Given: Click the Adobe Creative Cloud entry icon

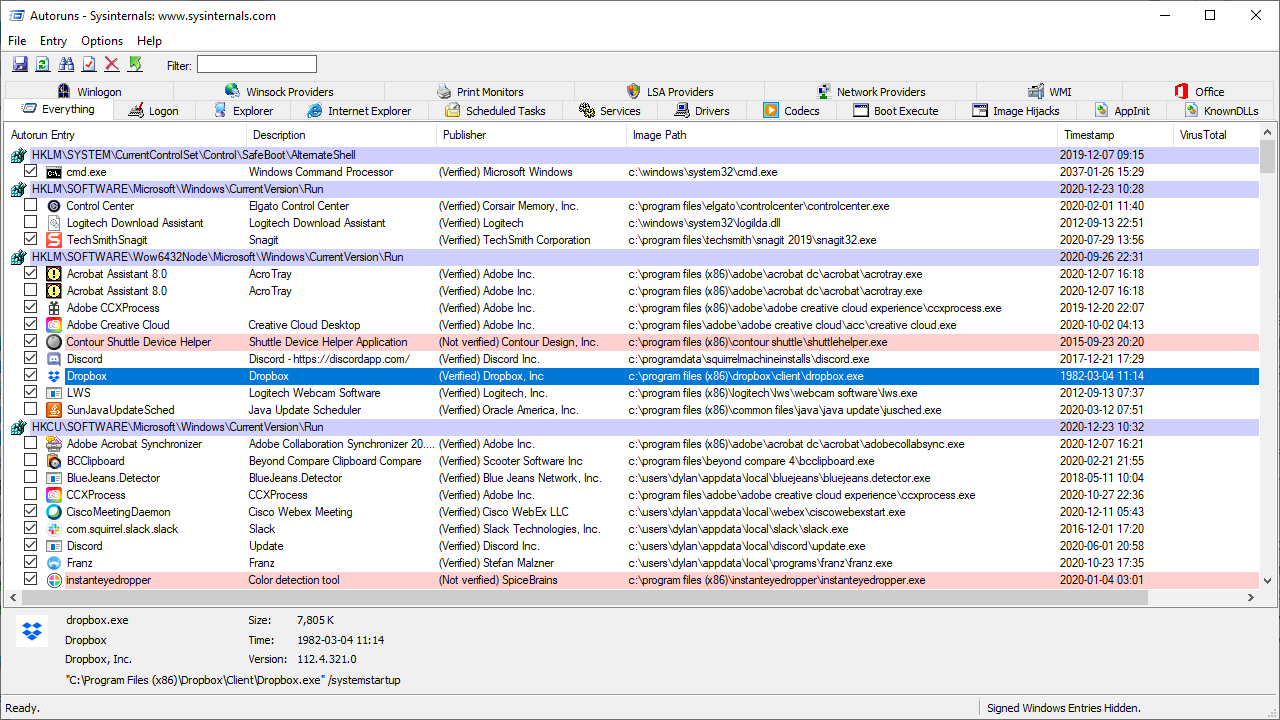Looking at the screenshot, I should point(54,325).
